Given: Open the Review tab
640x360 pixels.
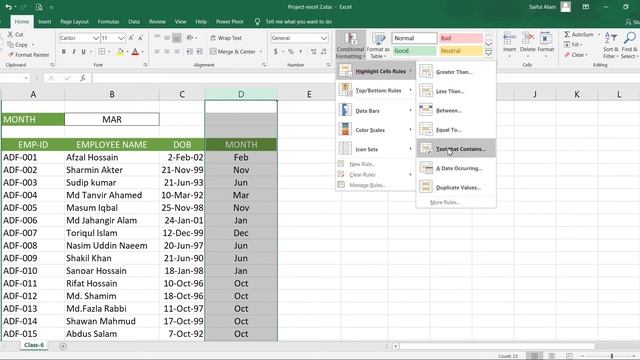Looking at the screenshot, I should click(157, 22).
